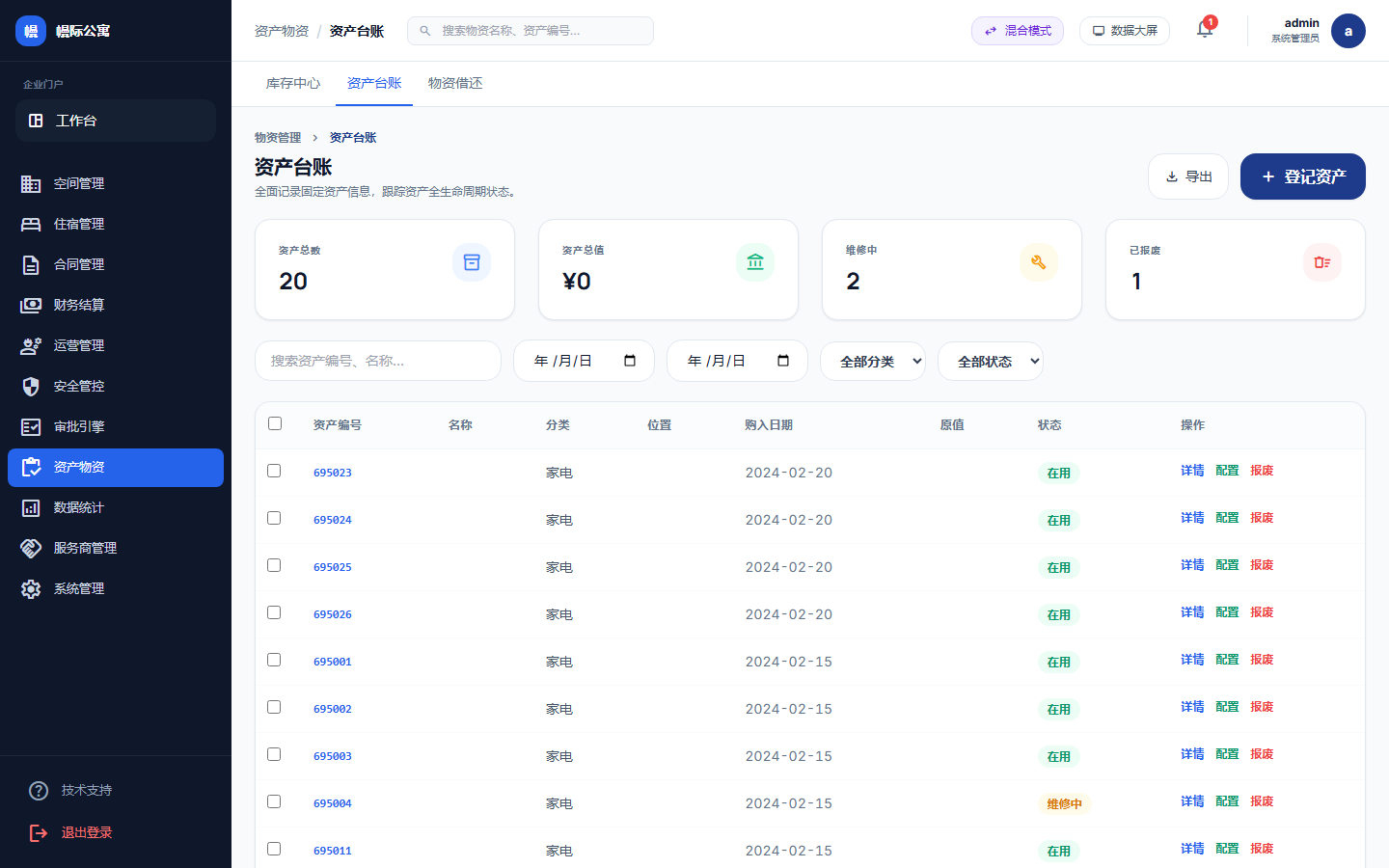
Task: Click the 退出登录 logout icon
Action: coord(39,832)
